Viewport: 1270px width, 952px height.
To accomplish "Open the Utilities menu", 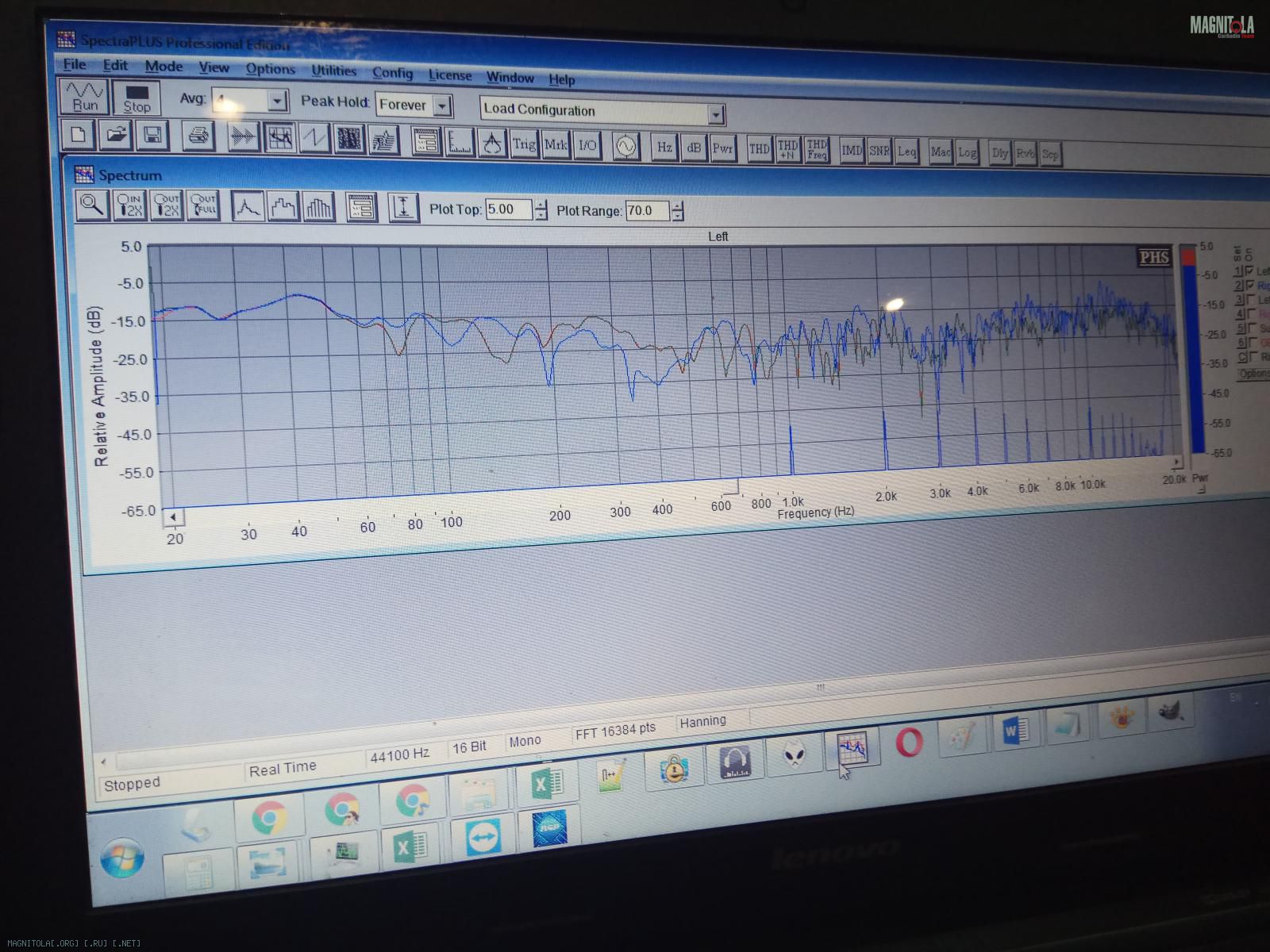I will [333, 71].
